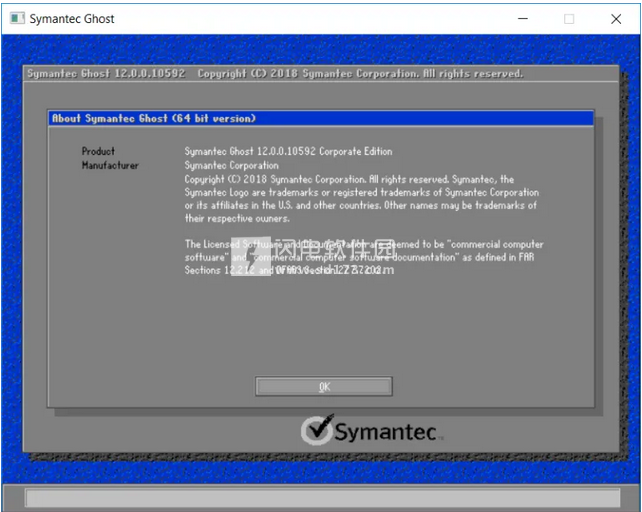
Task: Click the Symantec checkmark logo
Action: [317, 429]
